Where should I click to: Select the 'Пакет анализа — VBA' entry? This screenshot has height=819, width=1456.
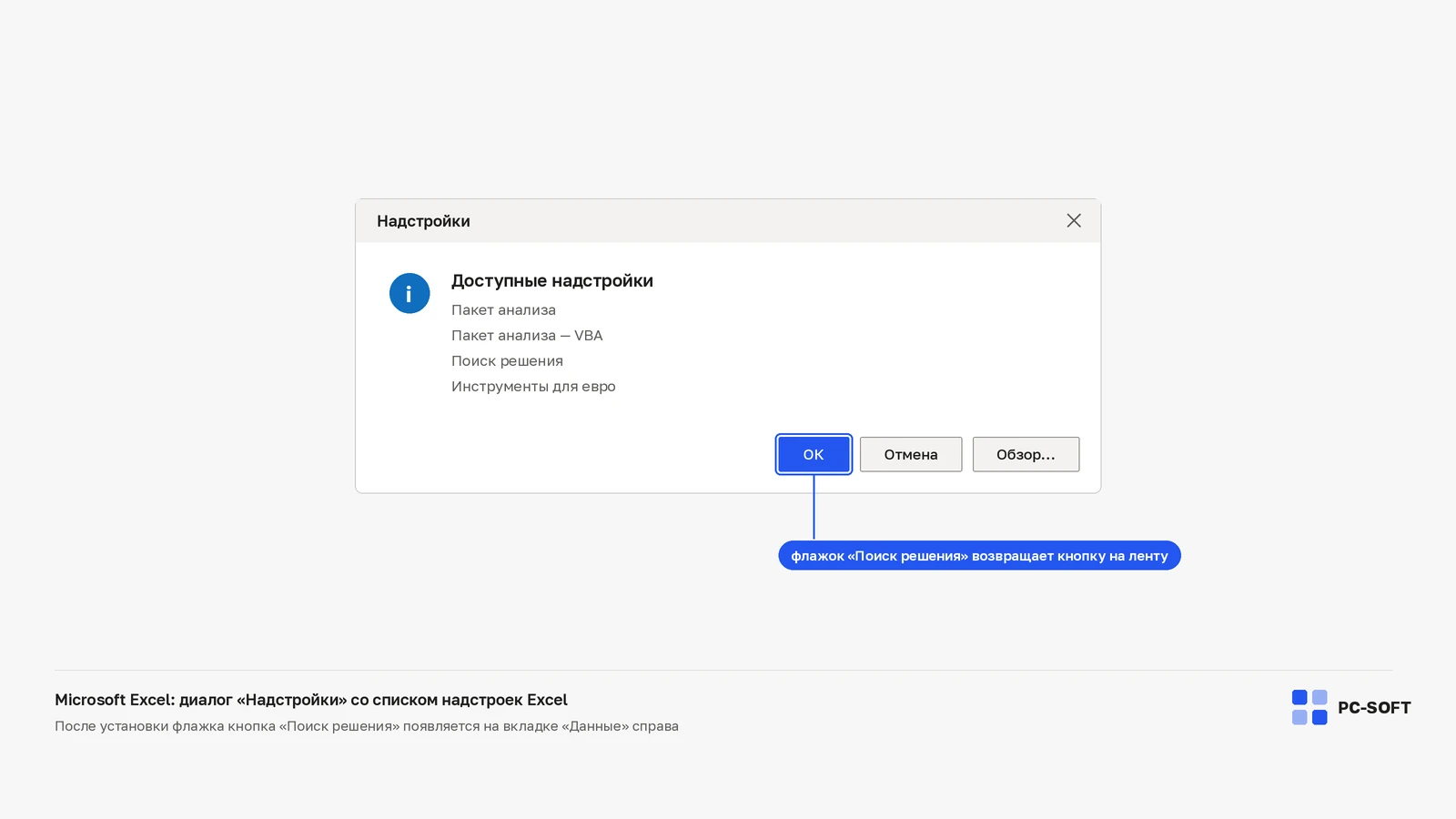tap(527, 336)
